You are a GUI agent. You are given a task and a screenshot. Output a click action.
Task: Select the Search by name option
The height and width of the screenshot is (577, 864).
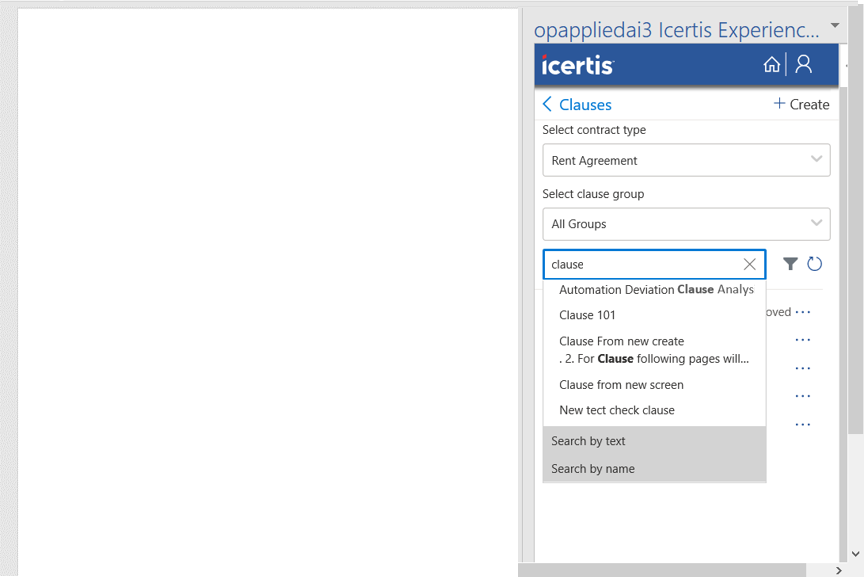point(593,469)
